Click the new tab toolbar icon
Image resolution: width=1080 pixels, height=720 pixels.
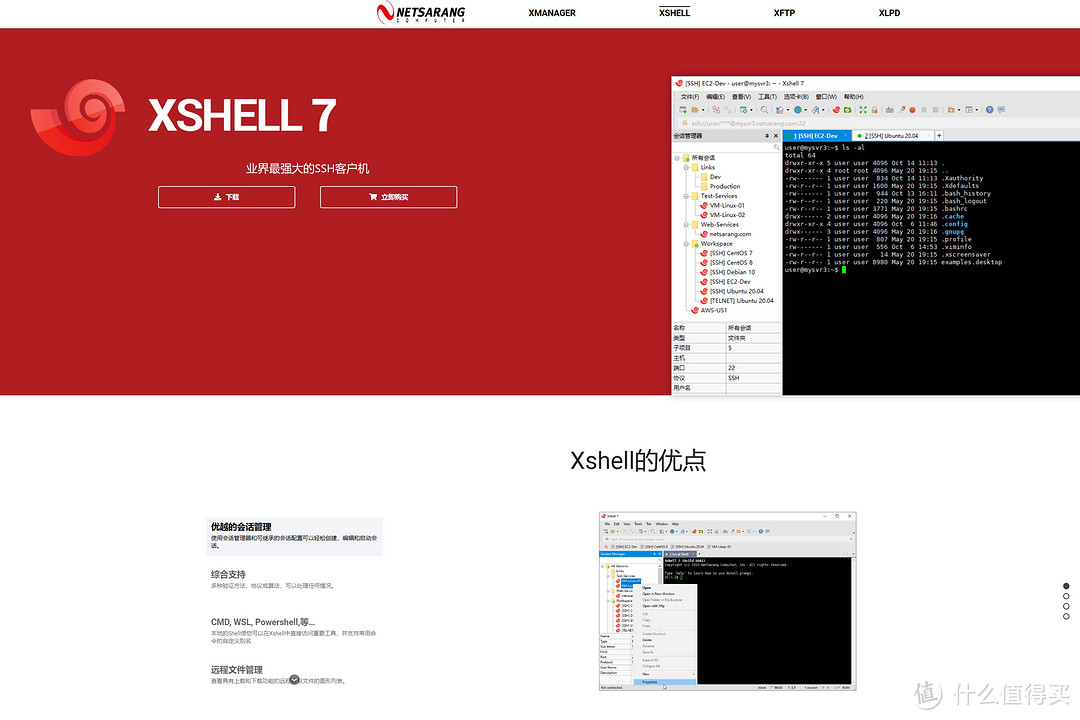(x=743, y=110)
